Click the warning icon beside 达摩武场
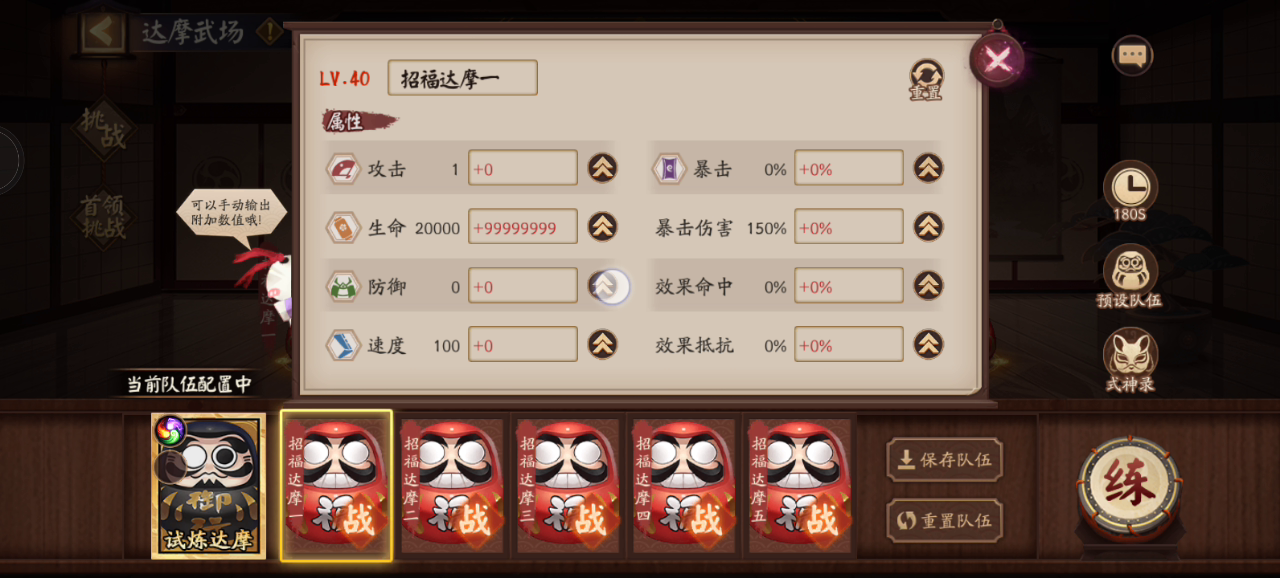1280x578 pixels. coord(269,31)
